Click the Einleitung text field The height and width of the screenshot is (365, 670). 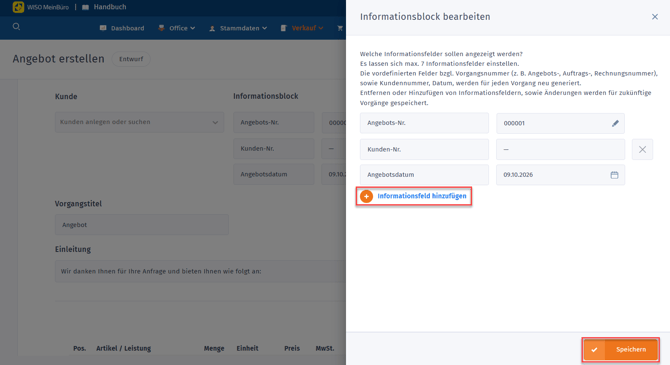pyautogui.click(x=200, y=271)
